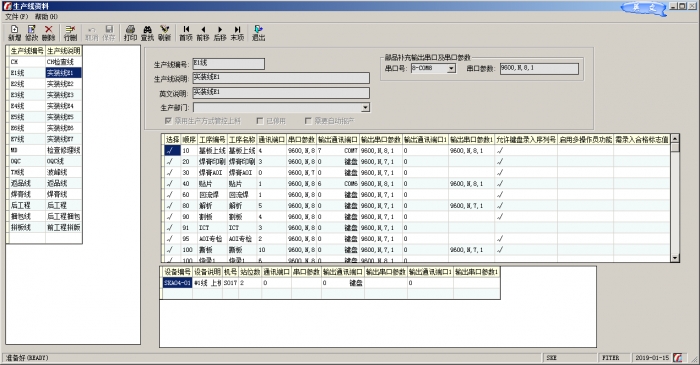Toggle the 需要自动报产 checkbox

[x=308, y=120]
